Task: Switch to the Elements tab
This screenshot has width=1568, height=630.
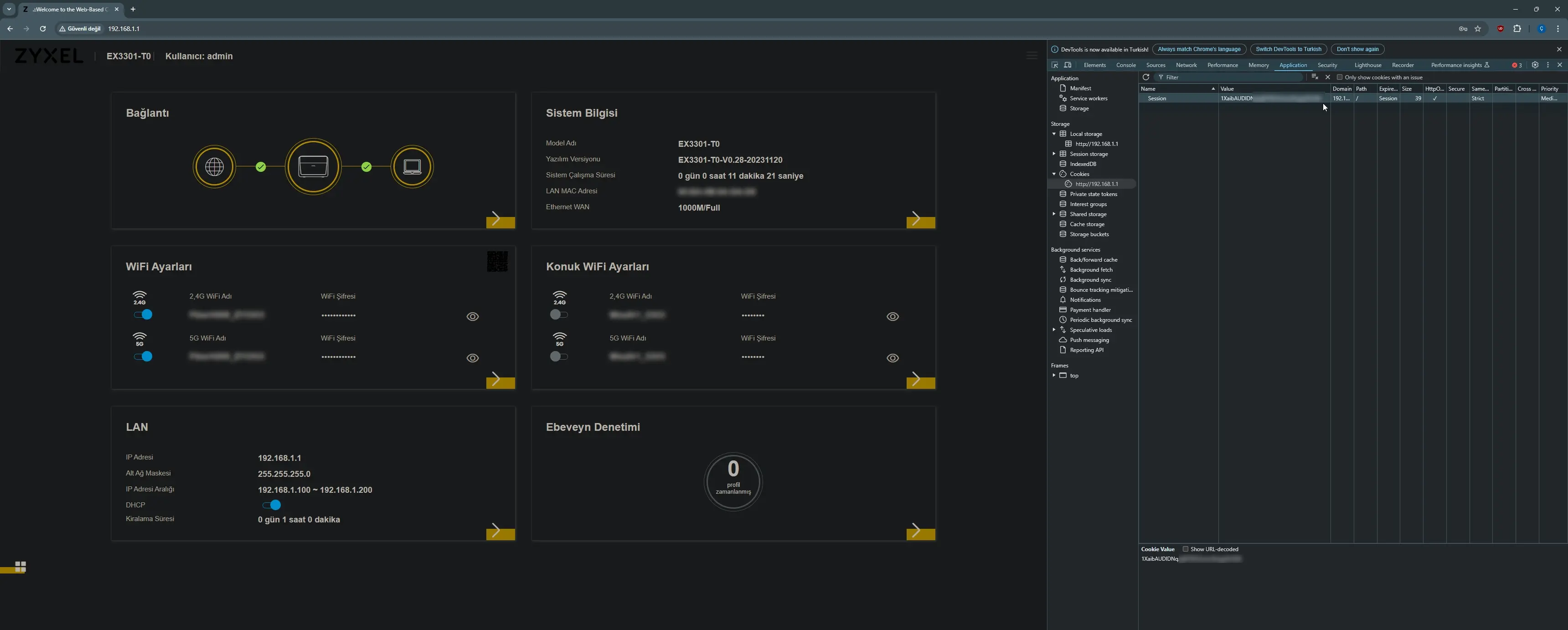Action: click(1094, 65)
